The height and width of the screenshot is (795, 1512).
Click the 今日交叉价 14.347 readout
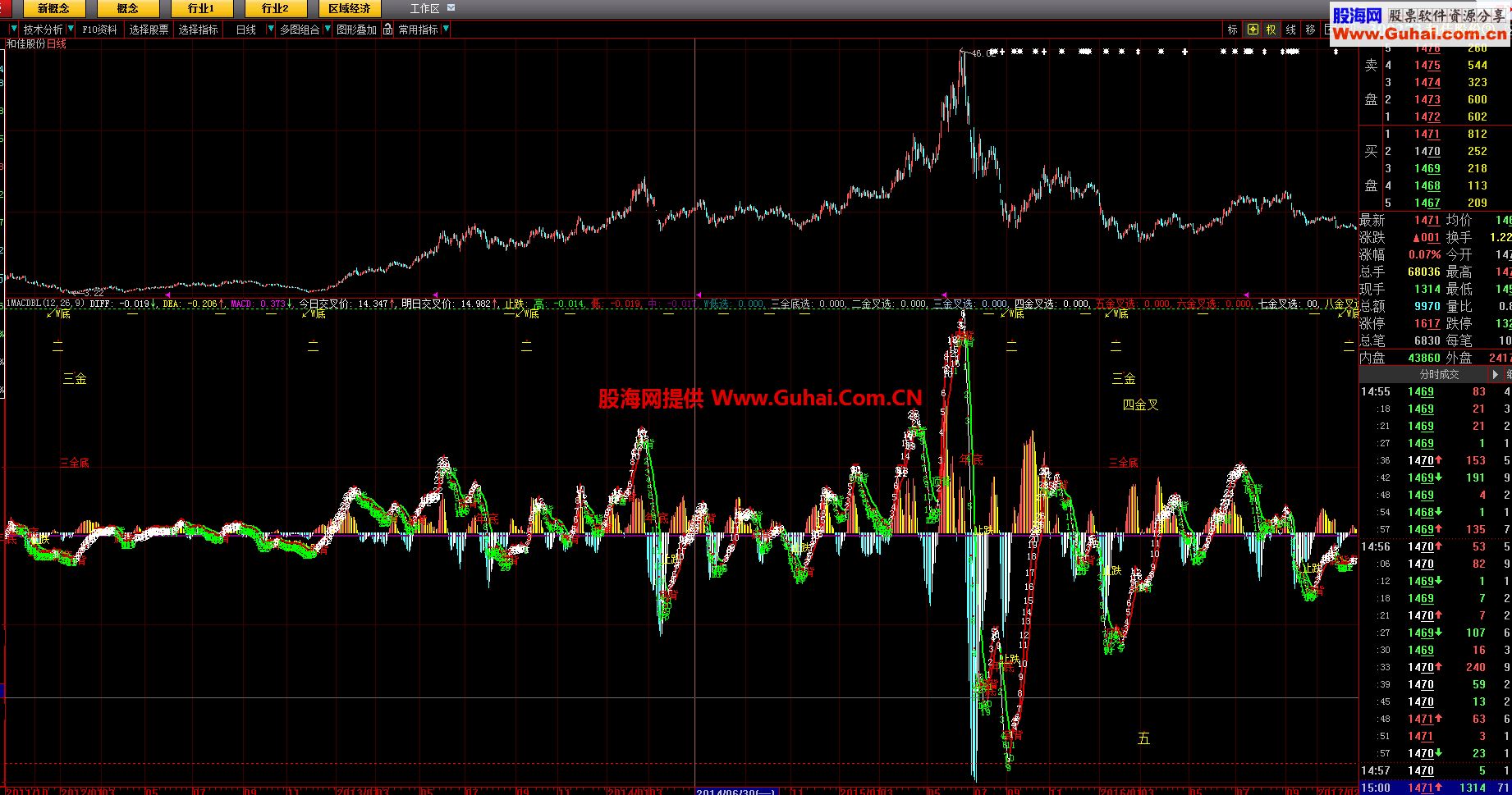coord(346,304)
